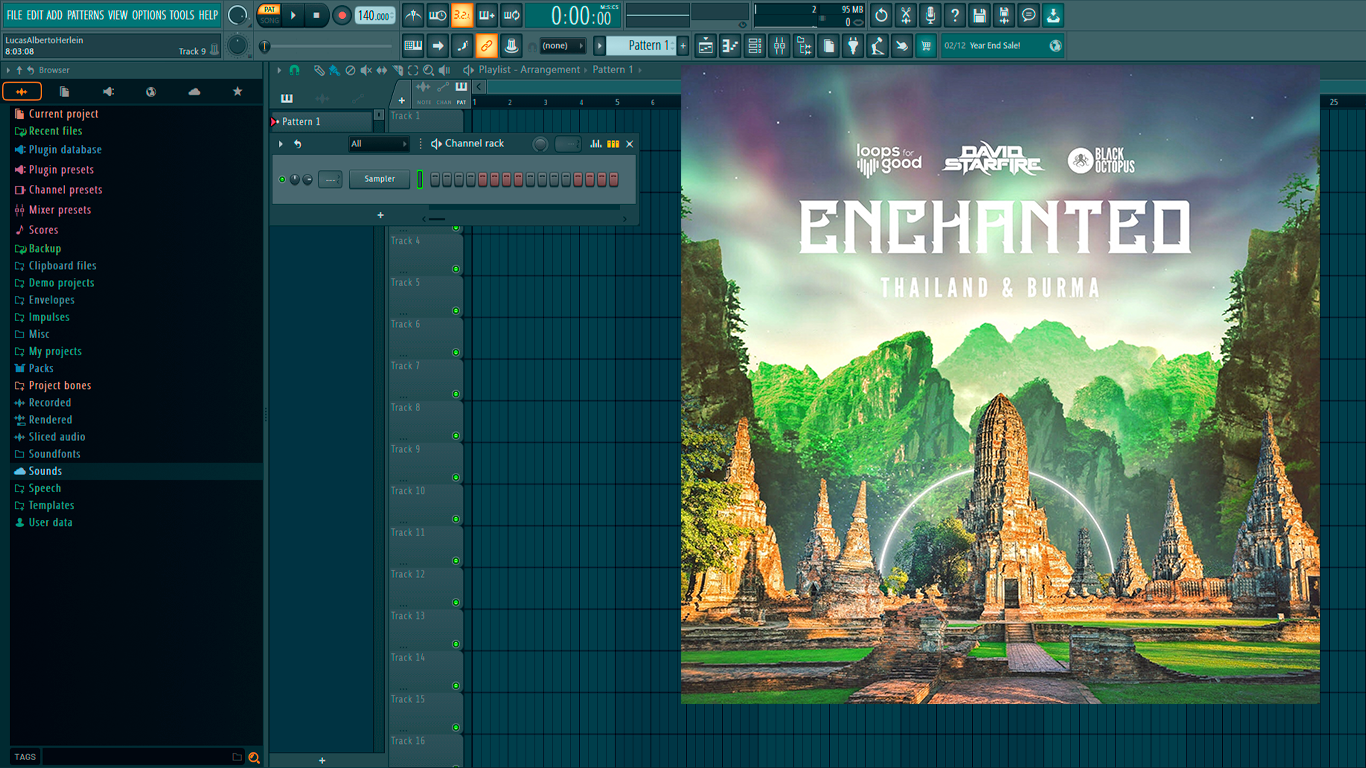Click the undo history icon

click(881, 15)
